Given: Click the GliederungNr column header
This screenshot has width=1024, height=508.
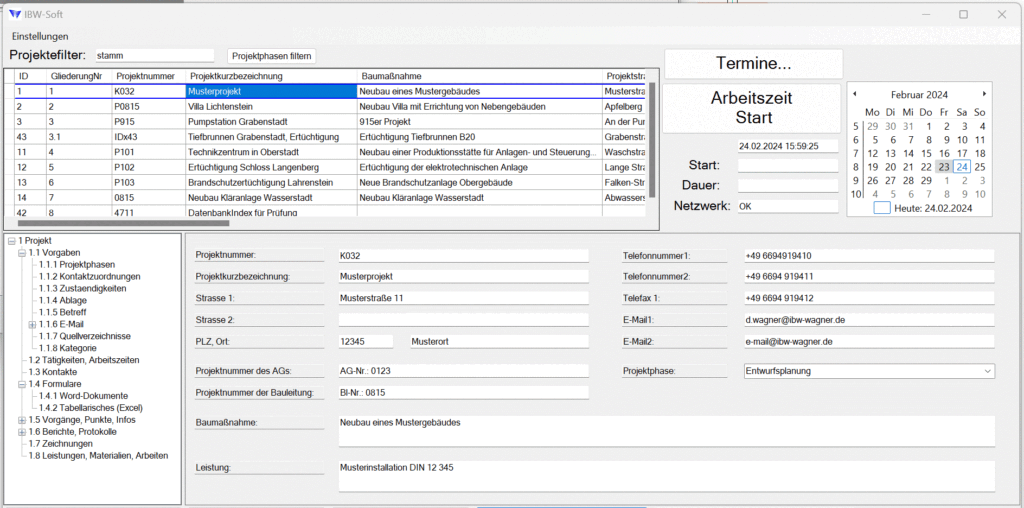Looking at the screenshot, I should [78, 76].
